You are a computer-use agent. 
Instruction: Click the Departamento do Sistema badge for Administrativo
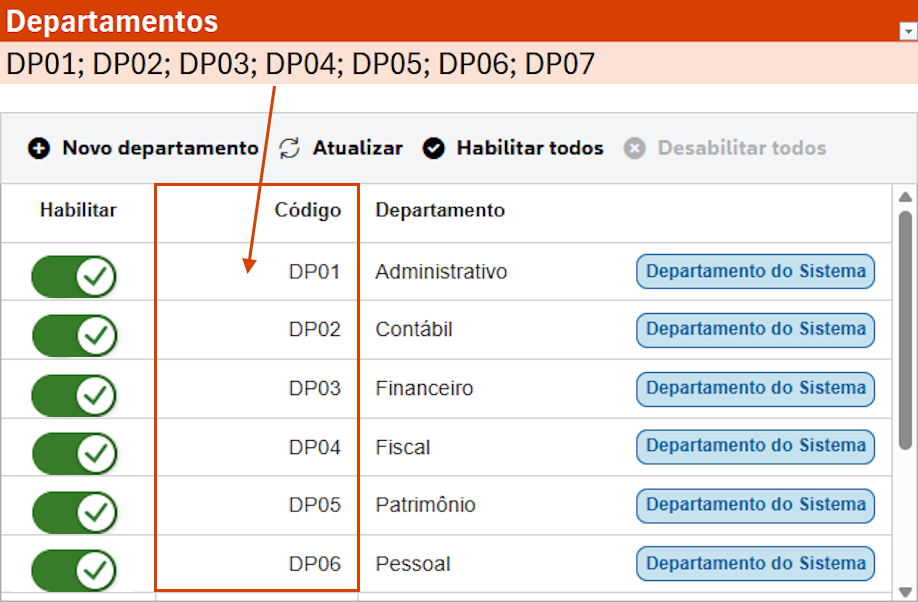(x=755, y=271)
